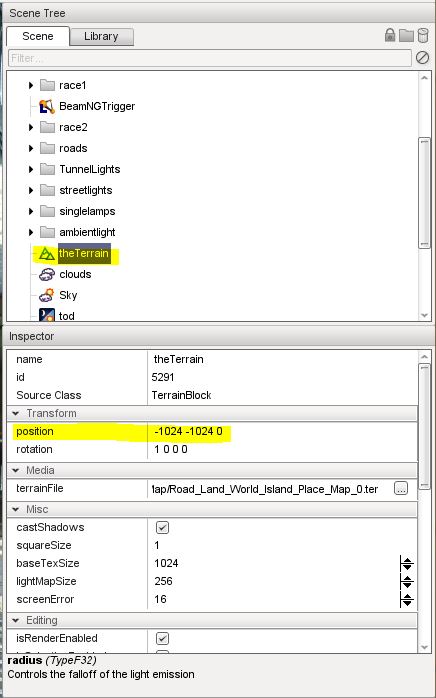Image resolution: width=436 pixels, height=698 pixels.
Task: Click the baseTexSize value 1024
Action: pyautogui.click(x=166, y=563)
